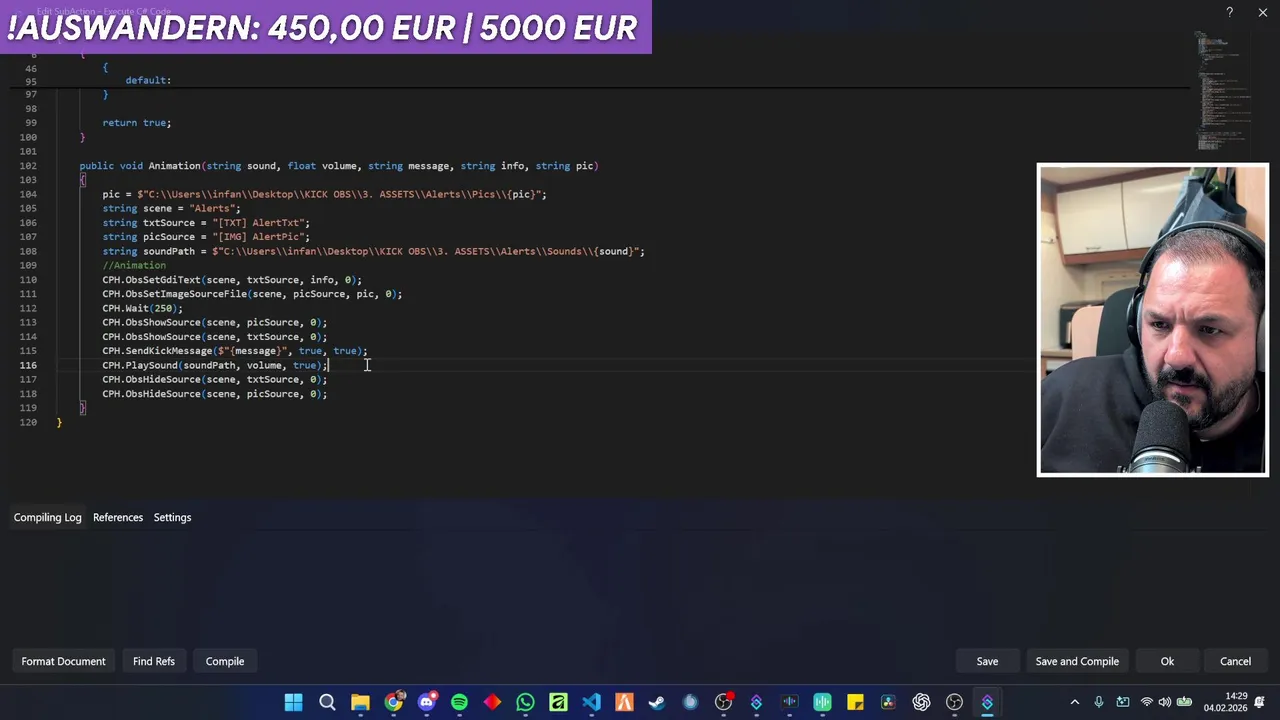The height and width of the screenshot is (720, 1280).
Task: Close the Execute C# Code dialog
Action: 1263,12
